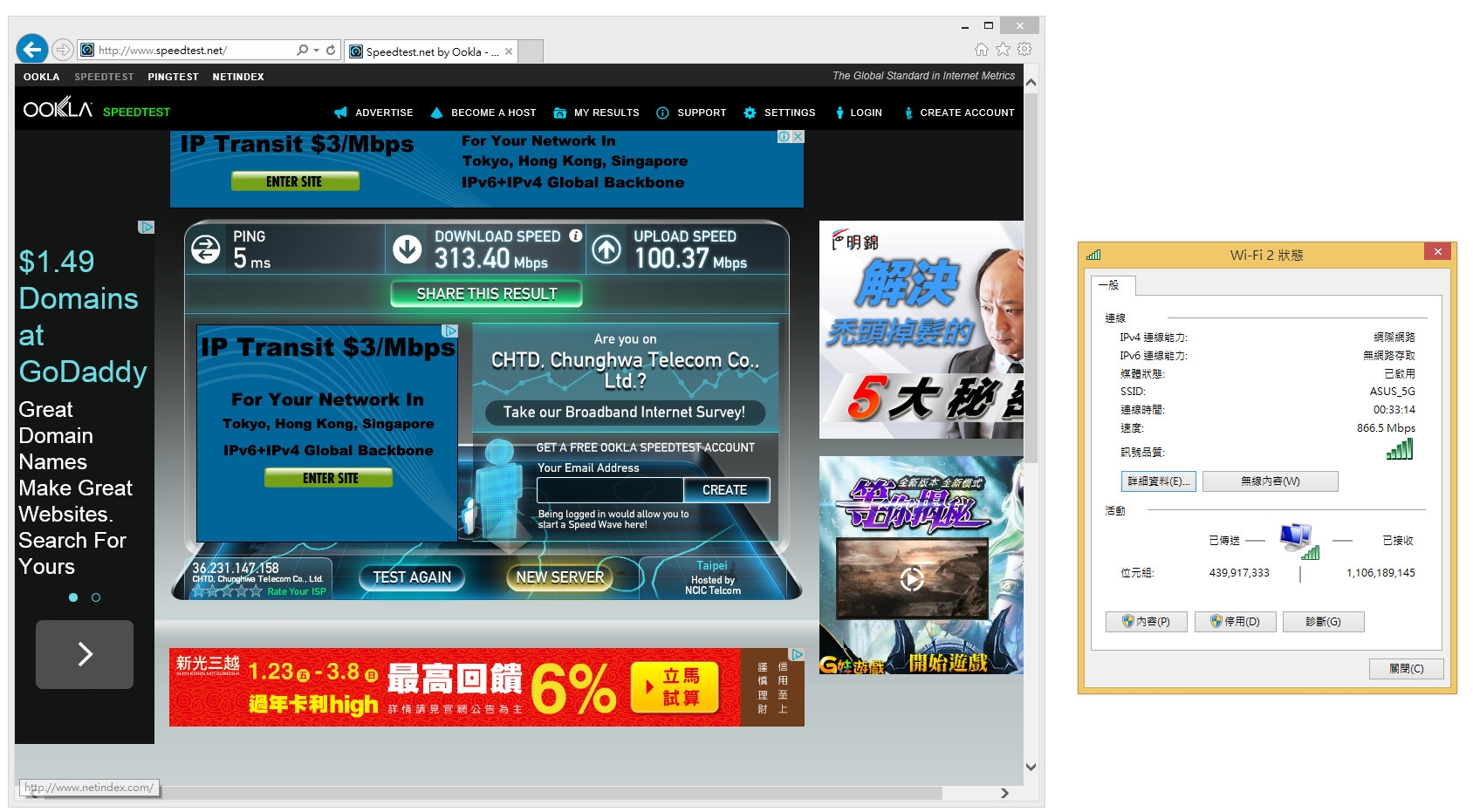Click the BECOME A HOST icon
Viewport: 1473px width, 812px height.
(436, 113)
